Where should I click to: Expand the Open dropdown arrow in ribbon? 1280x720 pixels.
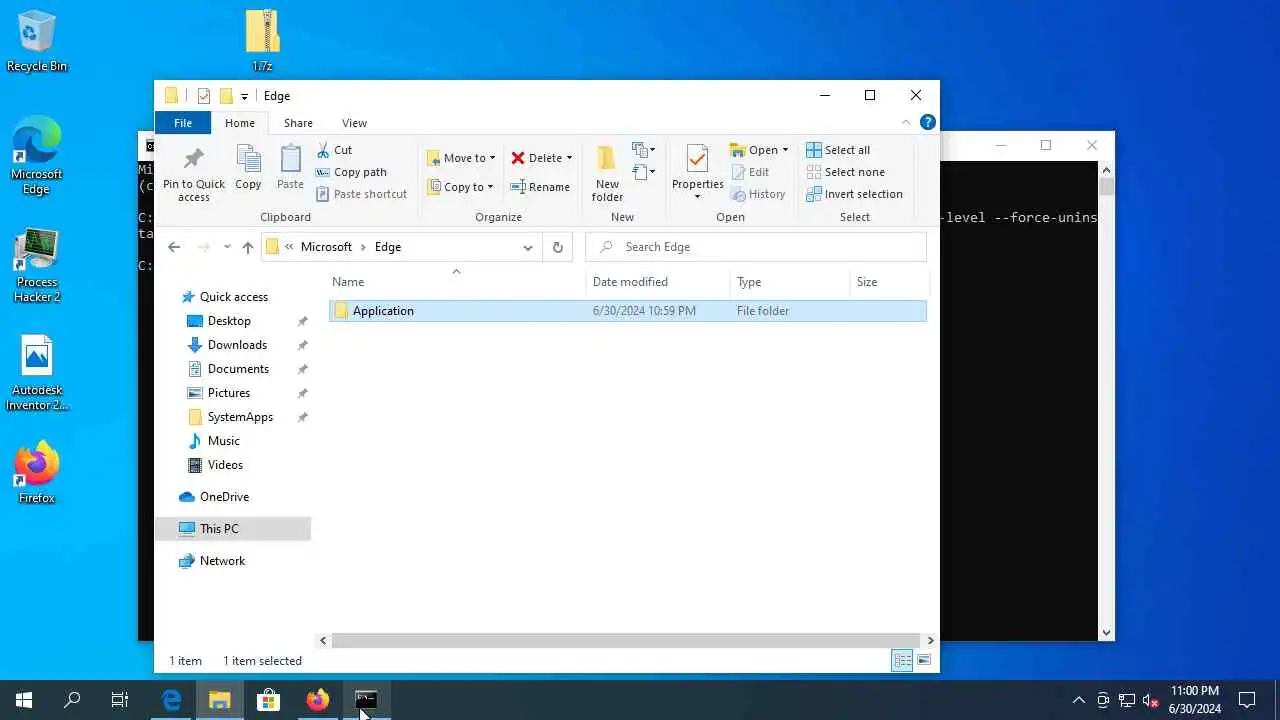coord(785,150)
